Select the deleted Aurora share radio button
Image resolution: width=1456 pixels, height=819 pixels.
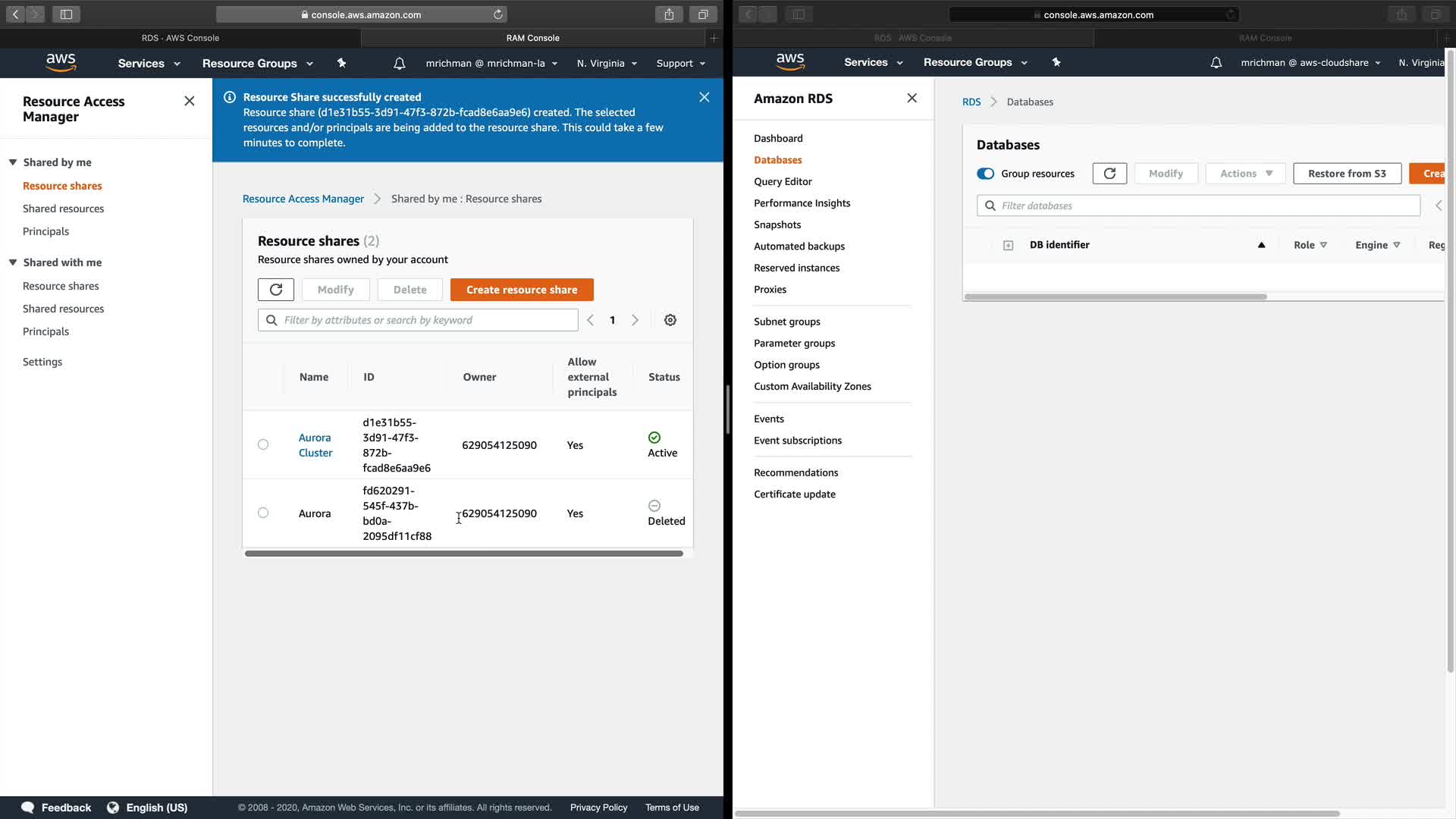click(263, 513)
